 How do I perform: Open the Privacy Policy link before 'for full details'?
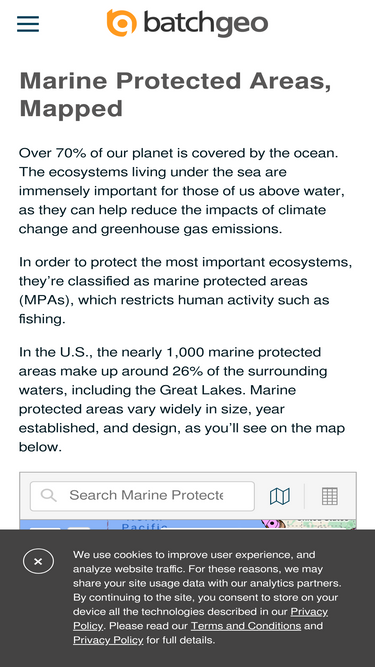(108, 640)
